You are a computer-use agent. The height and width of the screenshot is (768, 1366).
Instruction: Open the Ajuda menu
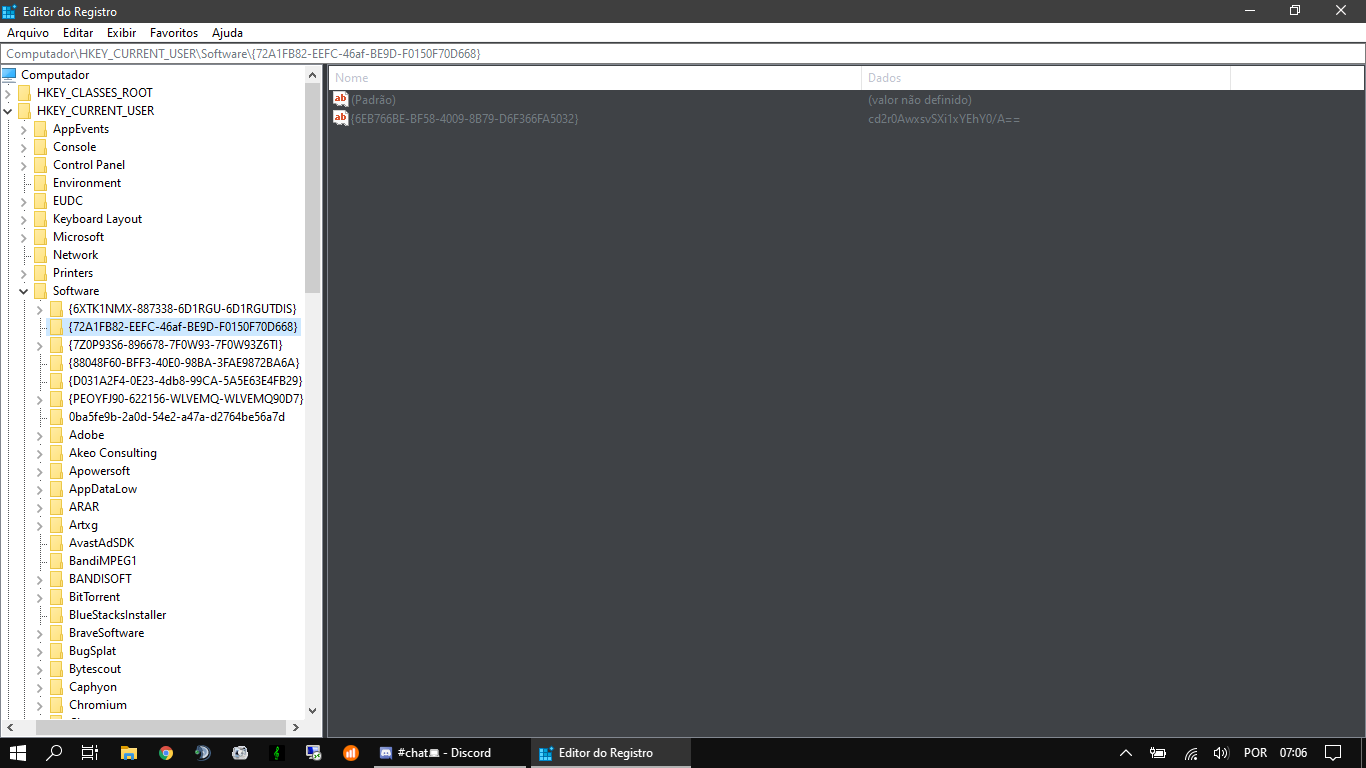(x=228, y=33)
